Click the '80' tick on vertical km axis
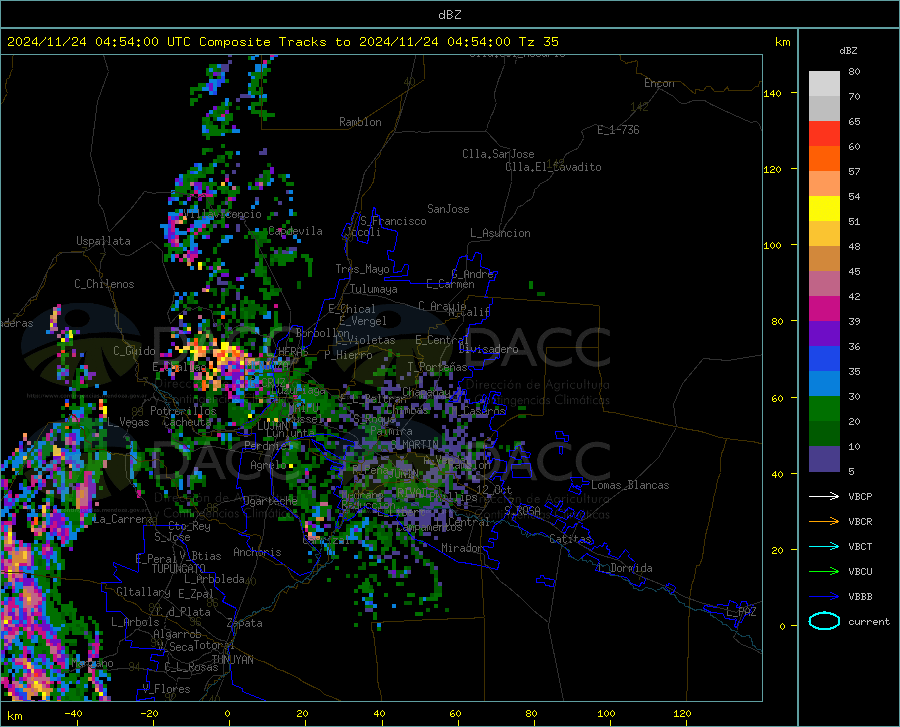900x727 pixels. [x=777, y=321]
